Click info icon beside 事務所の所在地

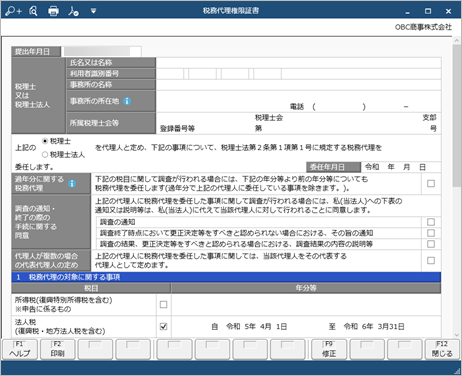click(127, 101)
